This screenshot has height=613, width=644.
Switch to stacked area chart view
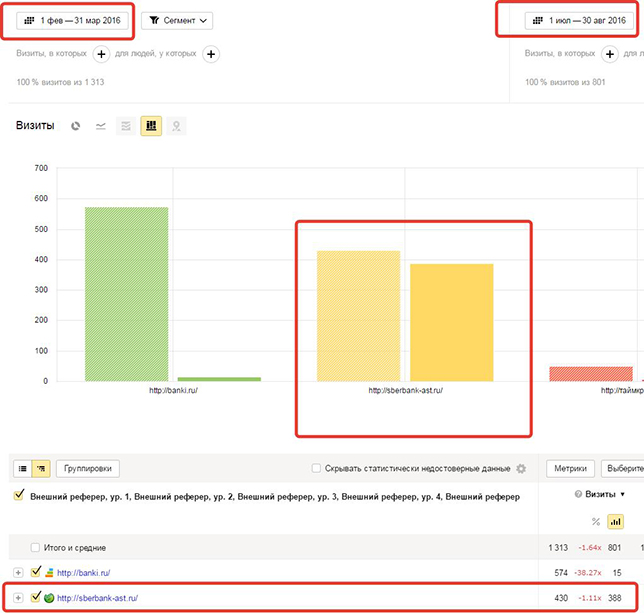(x=126, y=126)
